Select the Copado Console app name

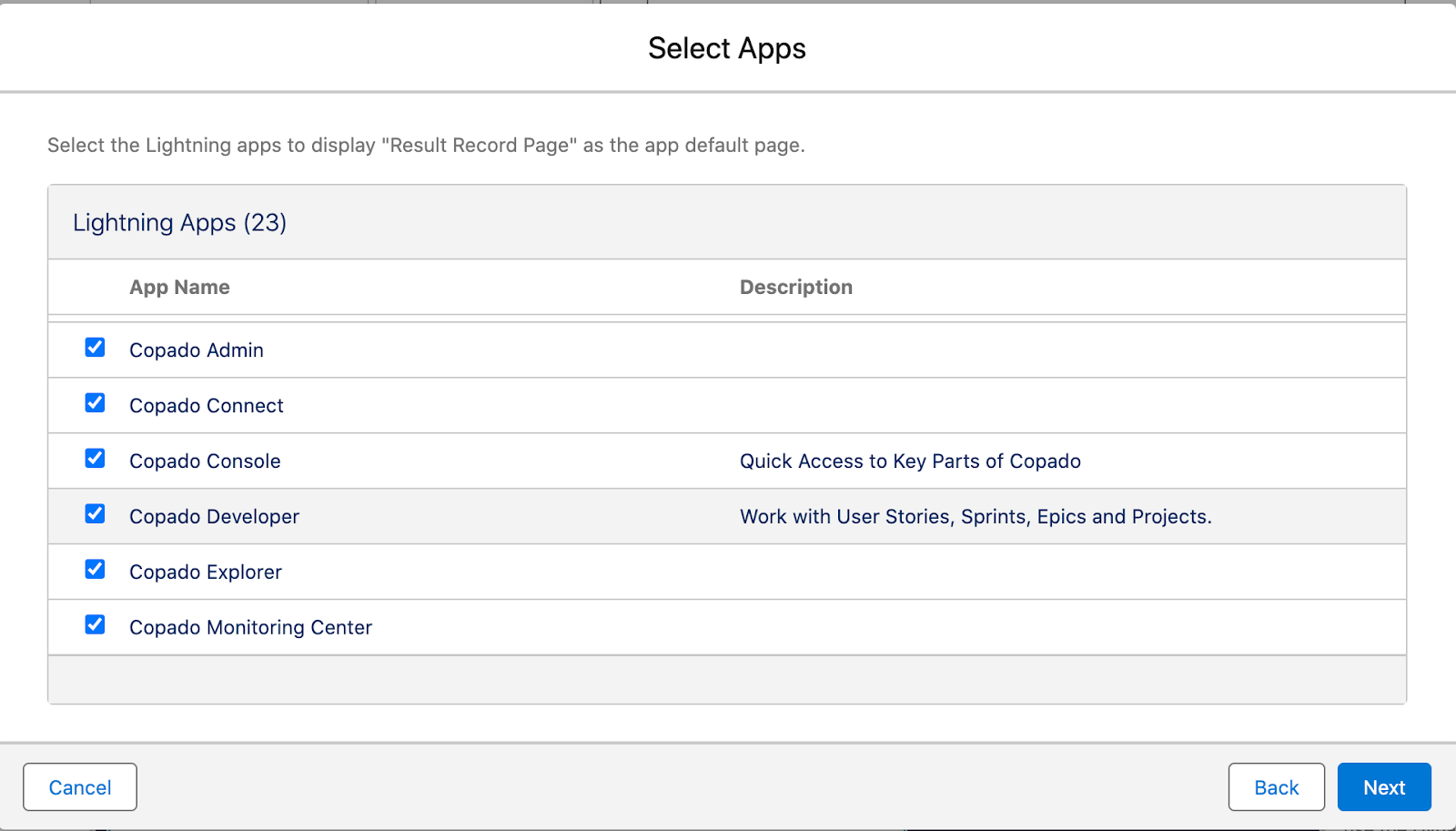coord(205,461)
